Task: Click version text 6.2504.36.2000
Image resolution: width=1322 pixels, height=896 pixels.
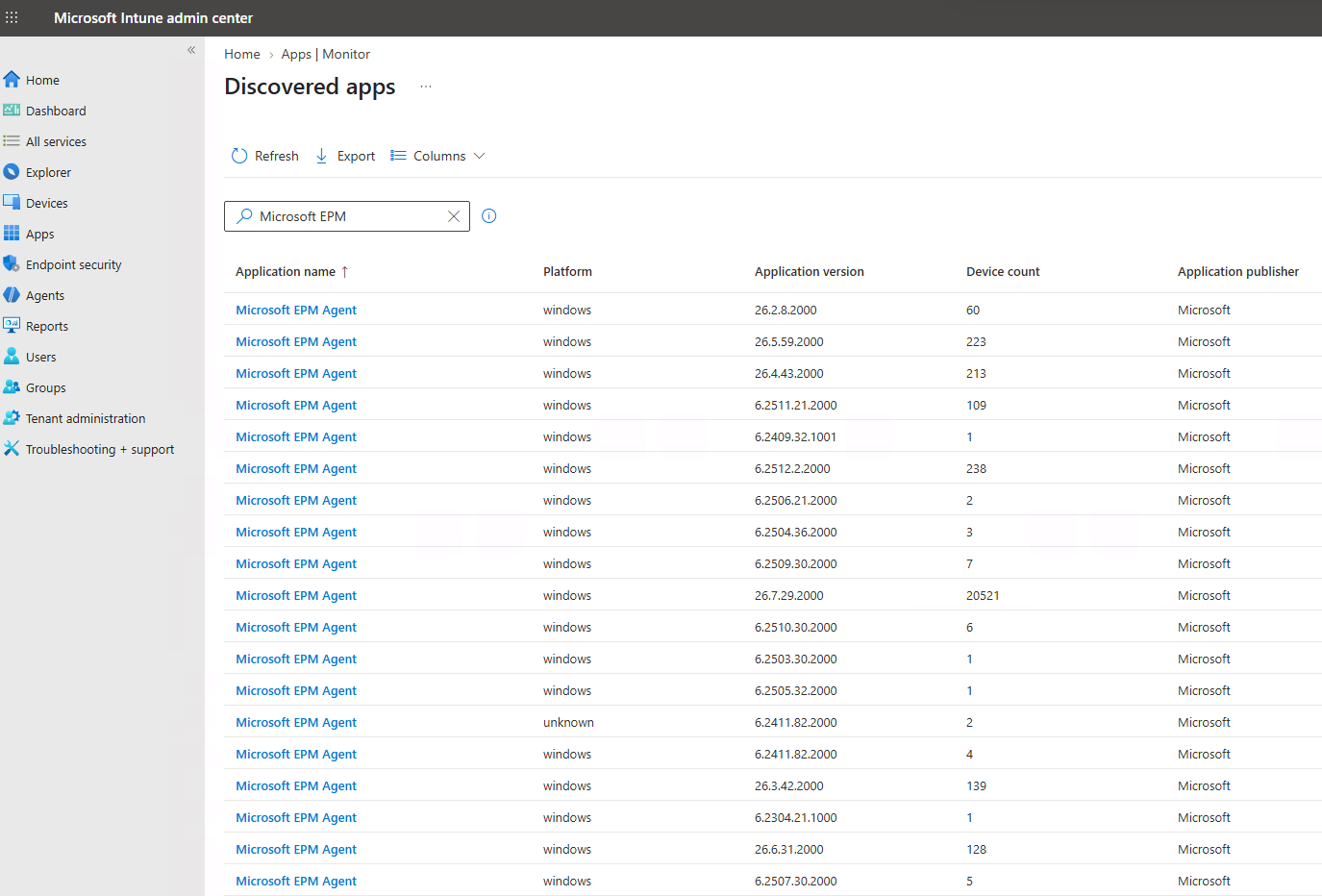Action: click(x=796, y=533)
